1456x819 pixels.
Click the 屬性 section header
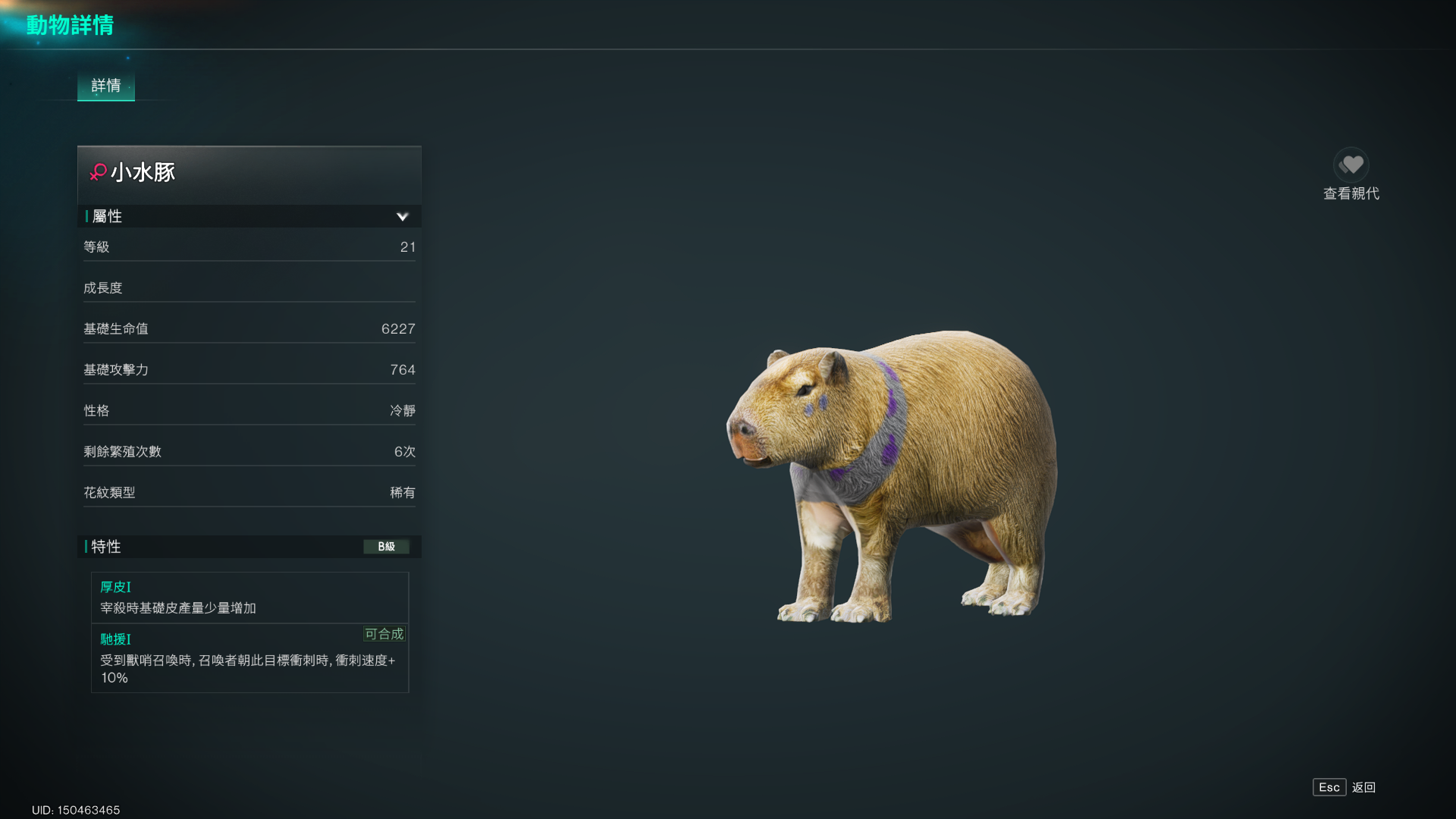tap(249, 216)
